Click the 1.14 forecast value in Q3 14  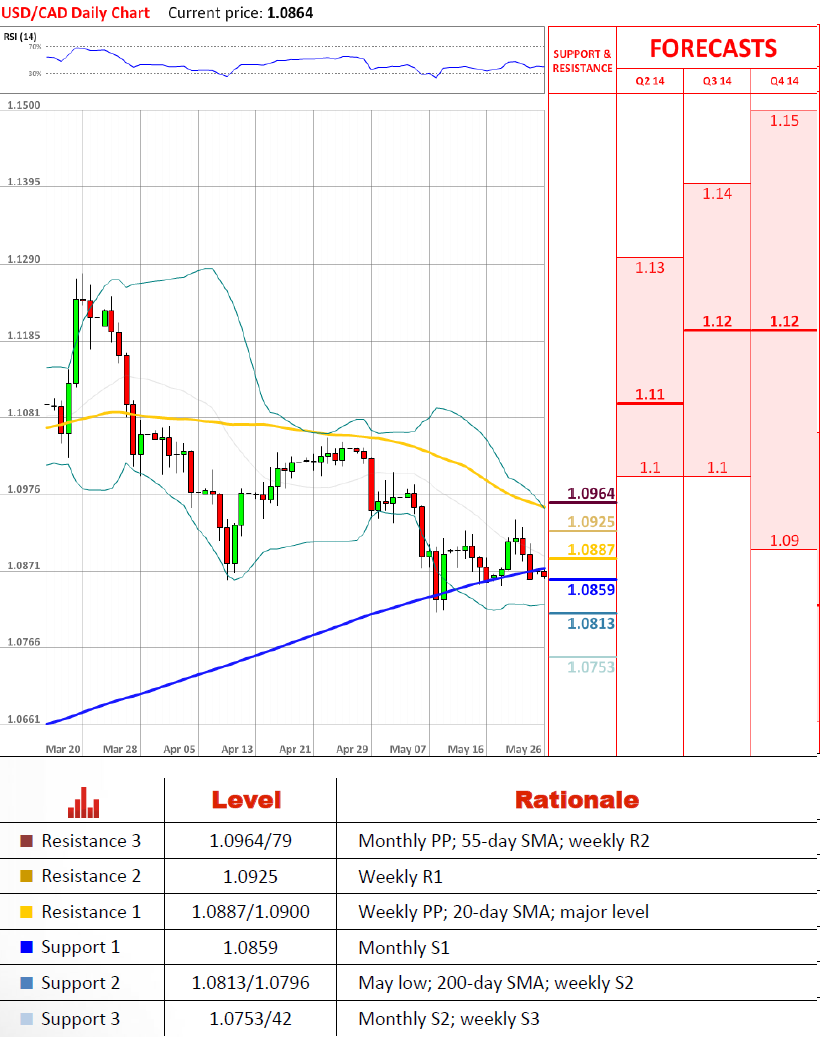tap(717, 194)
